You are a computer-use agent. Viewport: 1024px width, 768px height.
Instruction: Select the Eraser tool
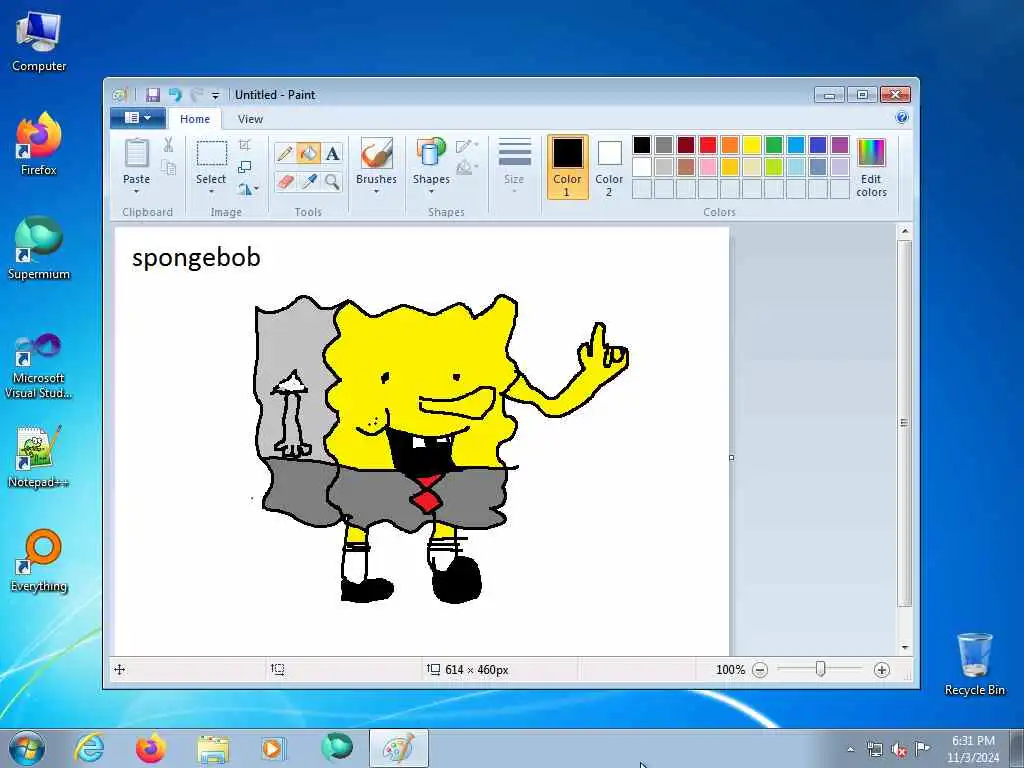click(x=285, y=182)
